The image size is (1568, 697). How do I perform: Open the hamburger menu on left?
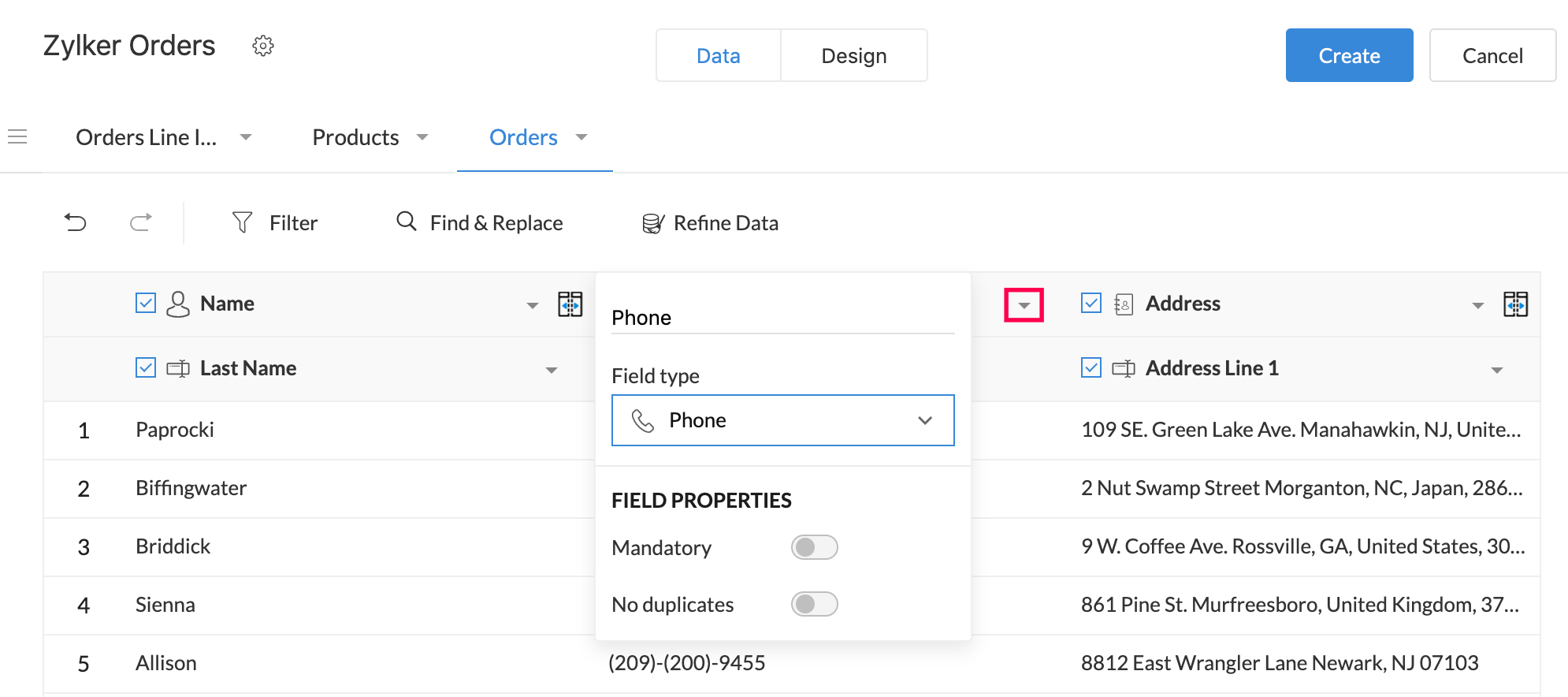click(x=17, y=137)
